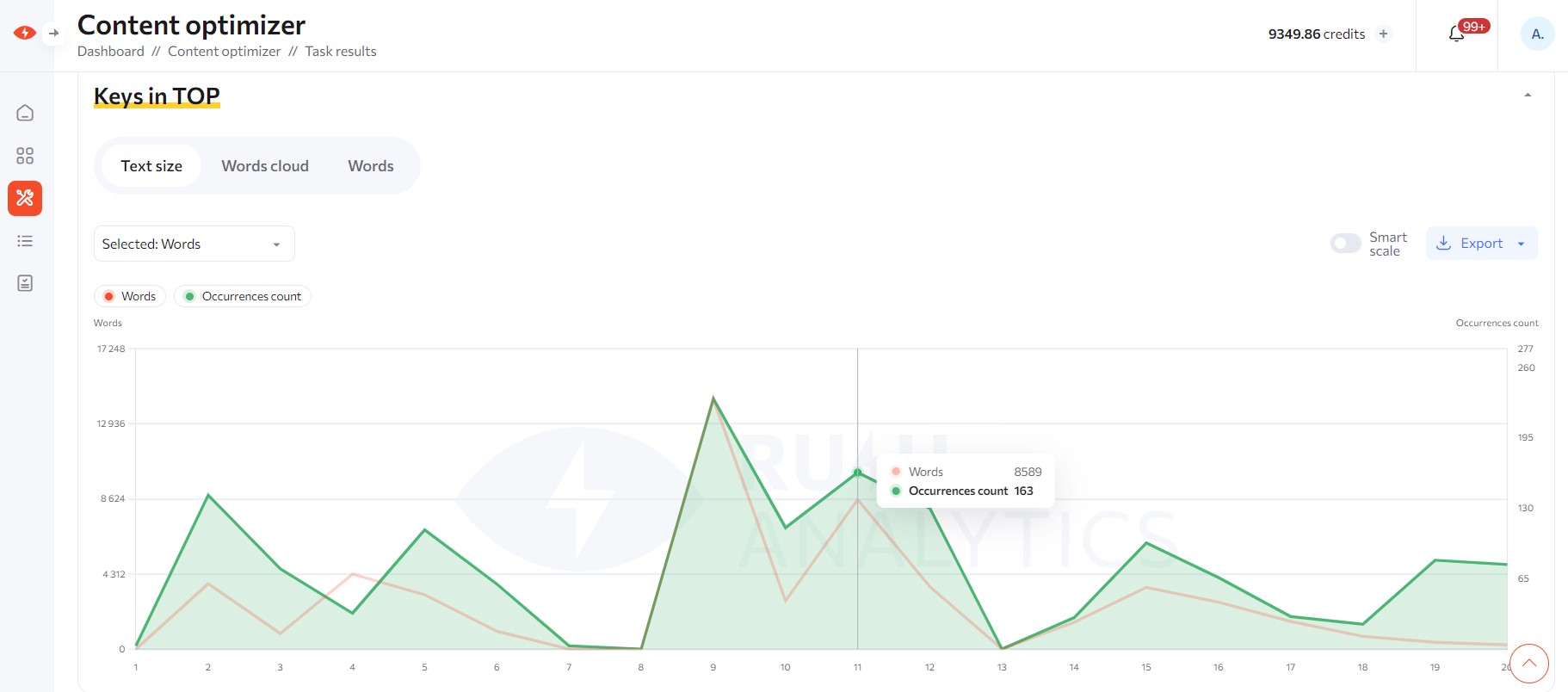Click tooltip value 8589
The height and width of the screenshot is (692, 1568).
[1028, 472]
